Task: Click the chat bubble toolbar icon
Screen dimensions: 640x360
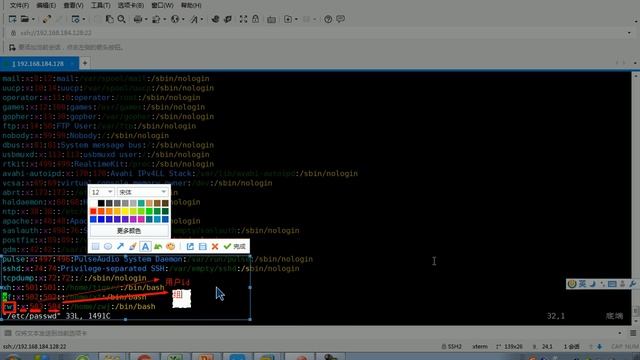Action: pos(340,19)
